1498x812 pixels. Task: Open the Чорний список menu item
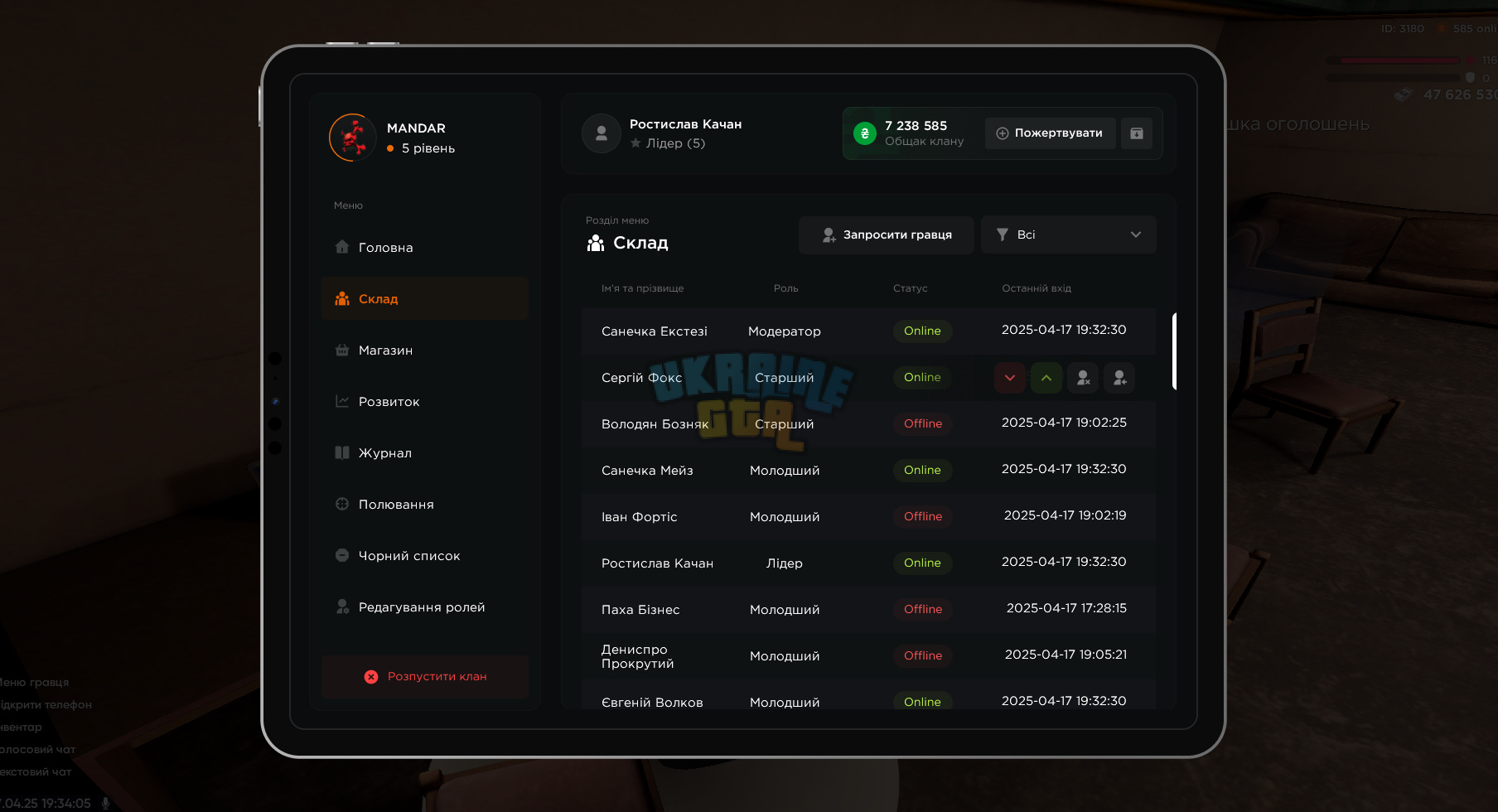pos(425,556)
